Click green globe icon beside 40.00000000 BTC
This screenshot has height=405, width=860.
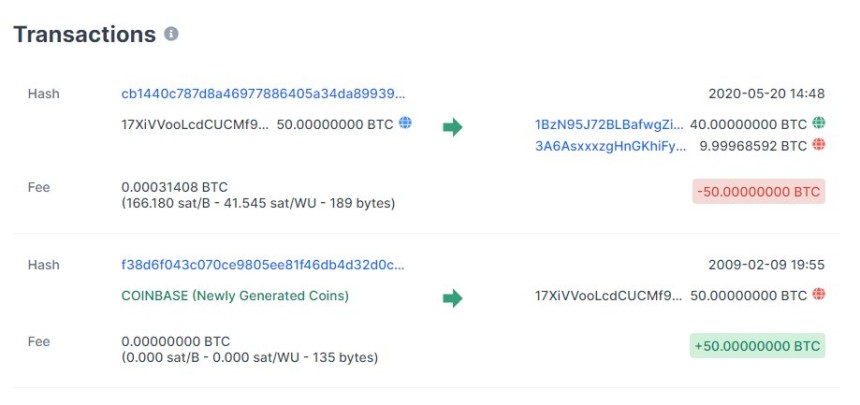(x=818, y=124)
